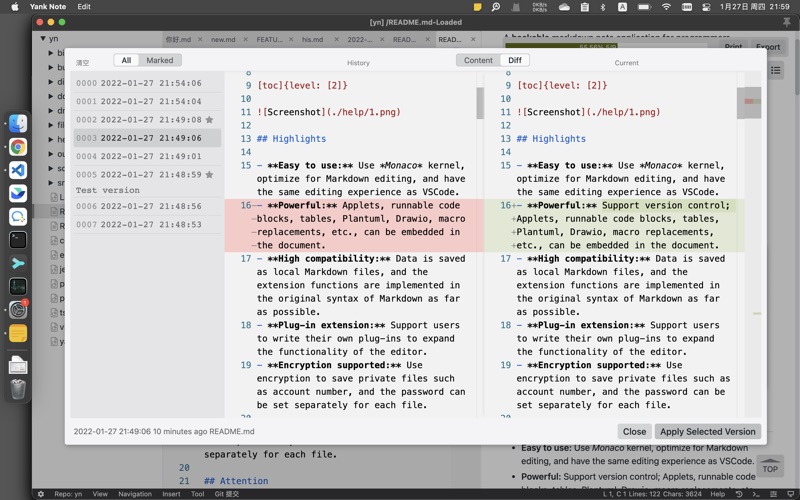Expand the sixth folder under yn
This screenshot has height=500, width=800.
point(51,125)
